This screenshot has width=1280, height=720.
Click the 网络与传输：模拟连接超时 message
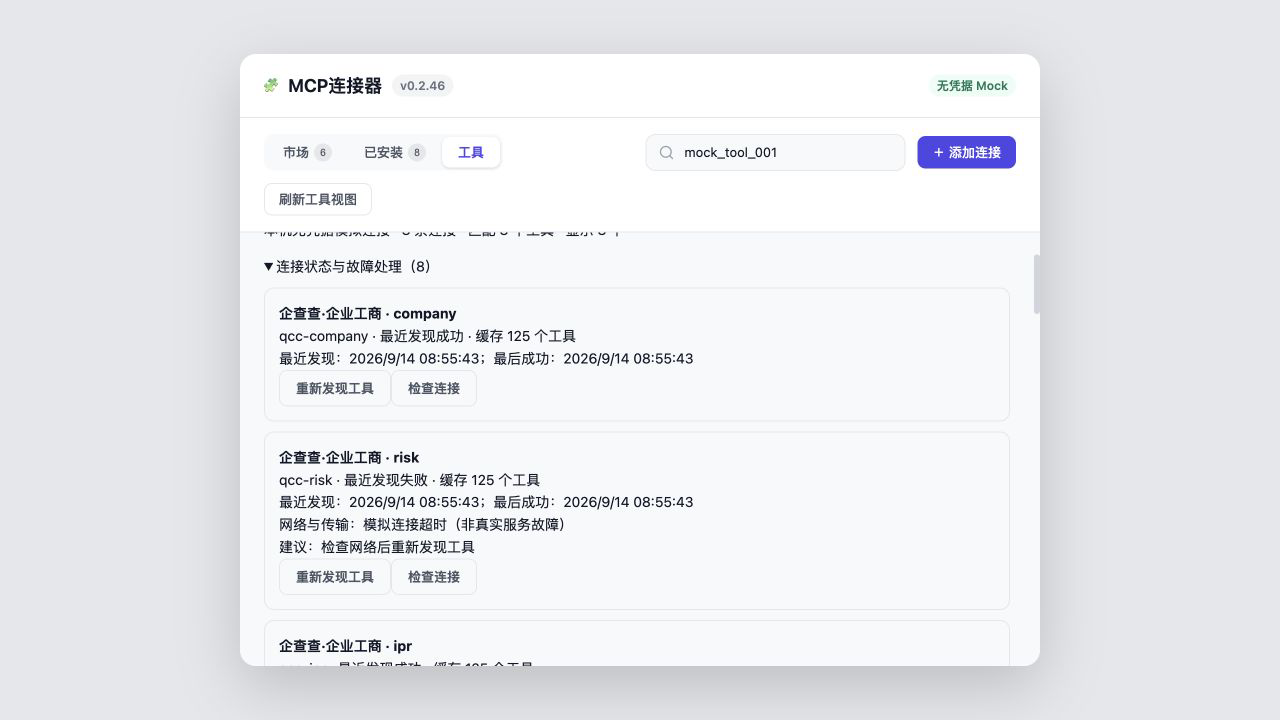pyautogui.click(x=425, y=524)
